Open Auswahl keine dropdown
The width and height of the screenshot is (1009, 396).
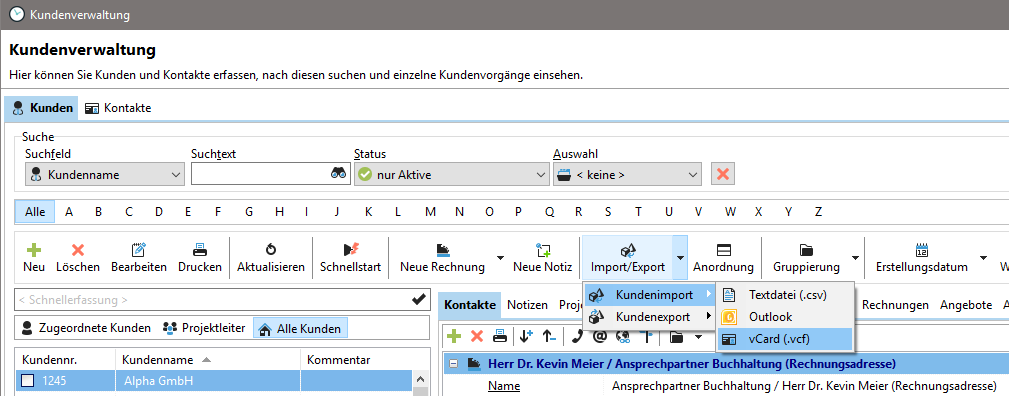(x=627, y=174)
